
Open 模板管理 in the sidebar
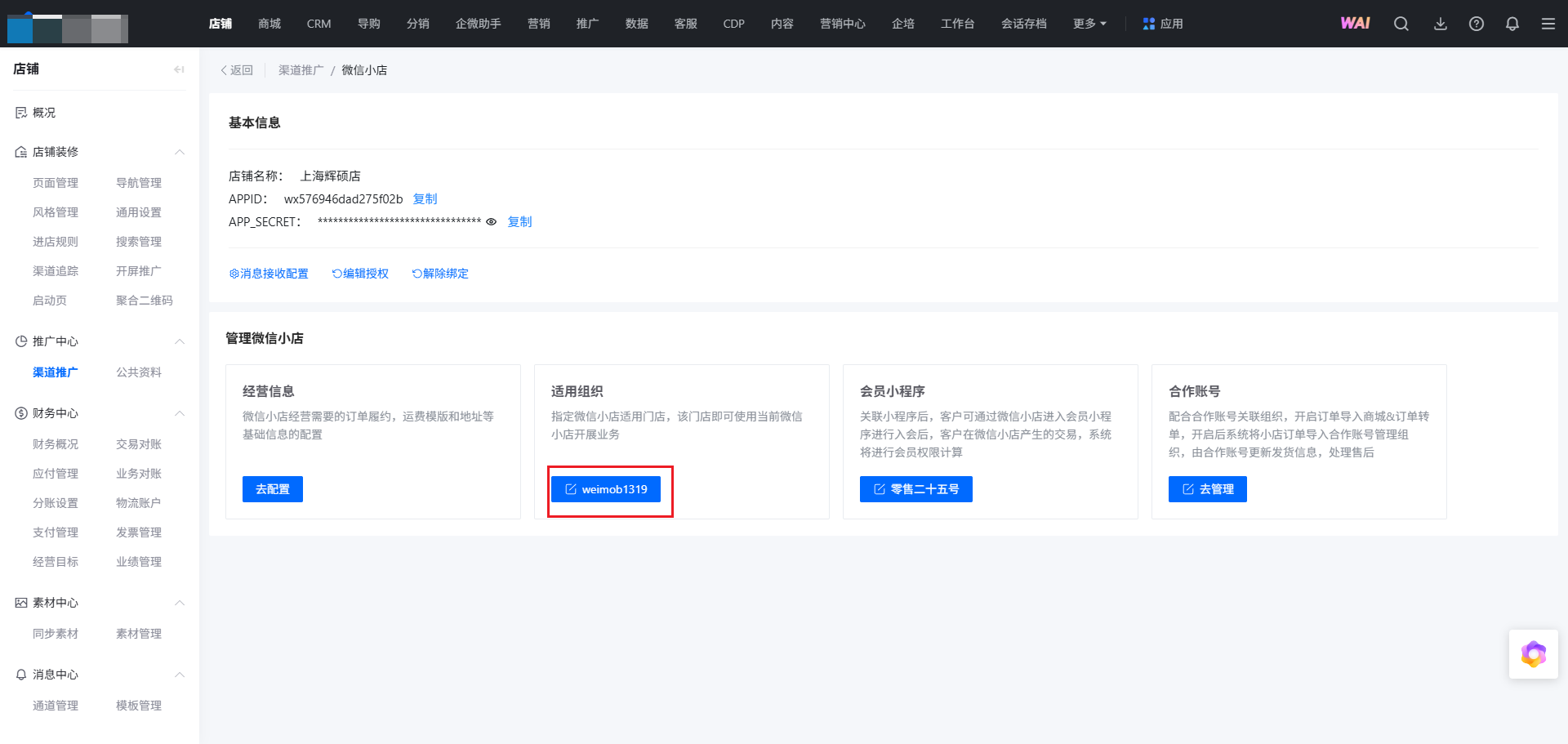pos(139,706)
